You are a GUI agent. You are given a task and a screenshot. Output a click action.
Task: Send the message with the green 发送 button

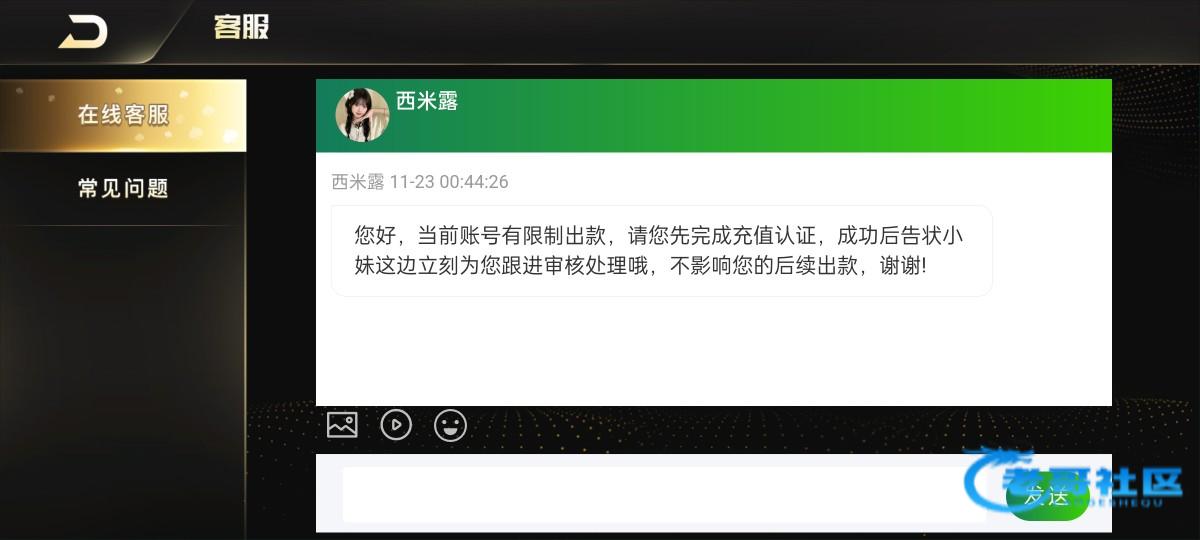click(1047, 495)
